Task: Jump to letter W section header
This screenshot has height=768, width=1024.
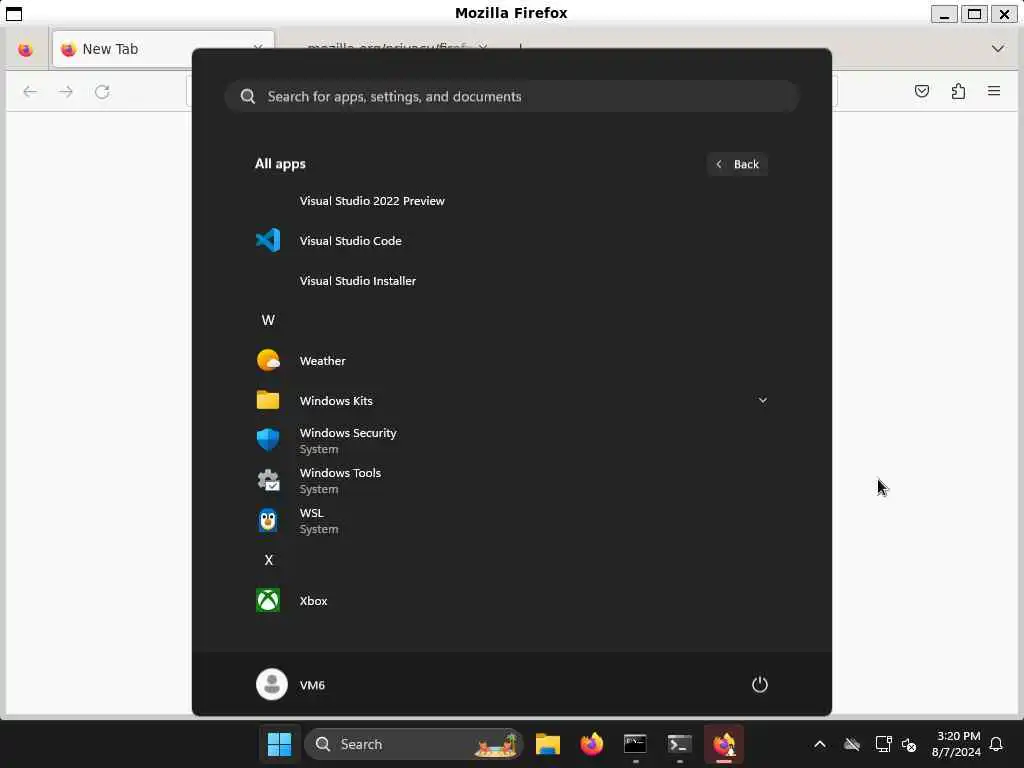Action: 268,320
